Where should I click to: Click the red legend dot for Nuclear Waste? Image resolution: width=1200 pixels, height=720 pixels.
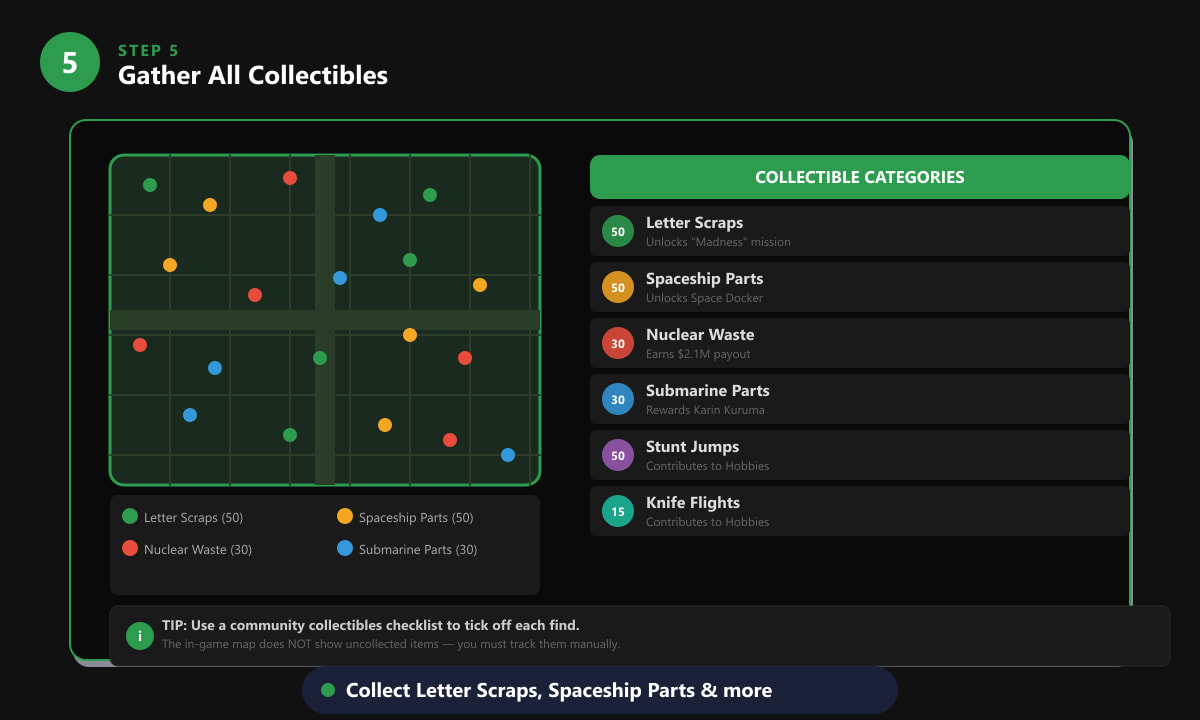coord(130,548)
